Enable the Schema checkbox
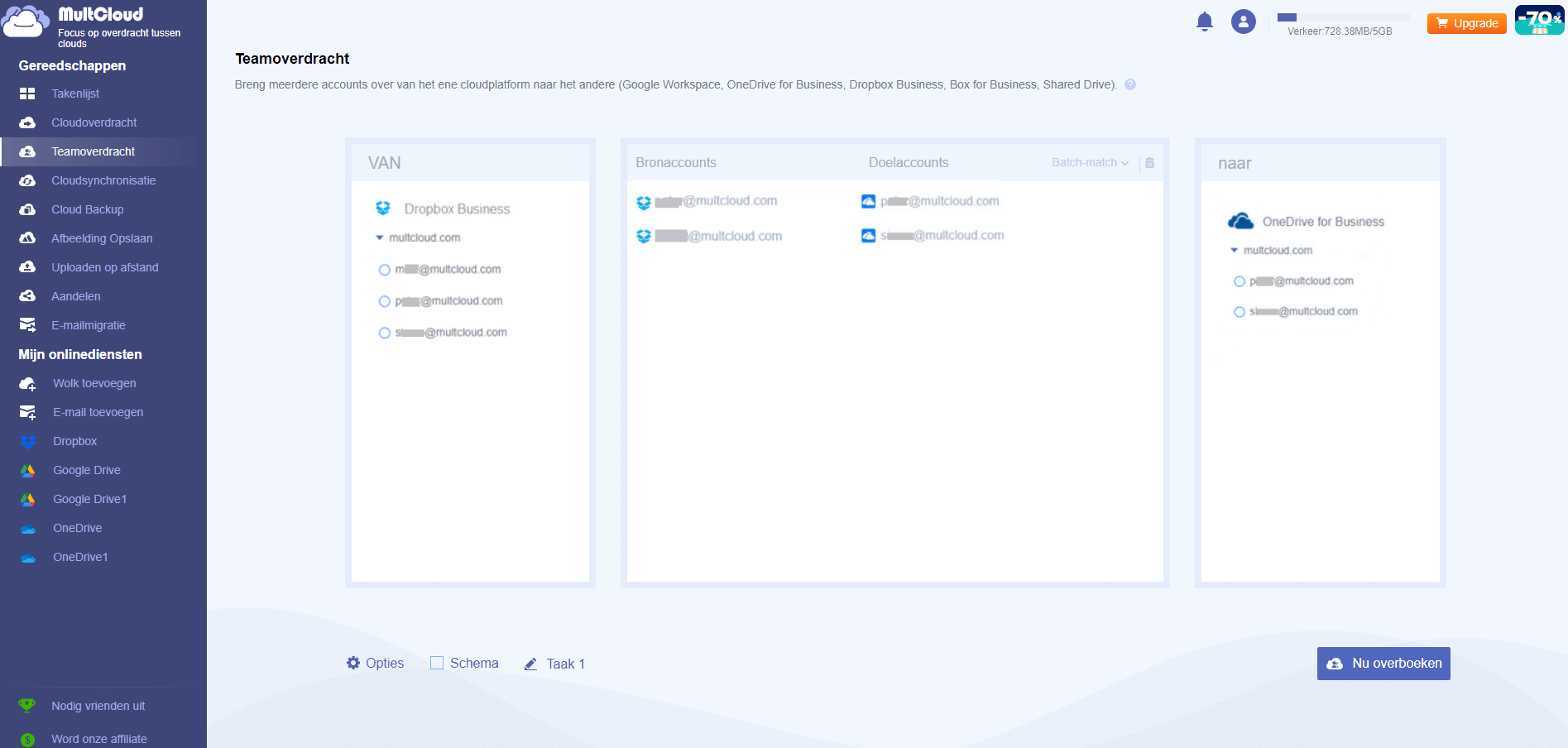Viewport: 1568px width, 748px height. point(437,663)
